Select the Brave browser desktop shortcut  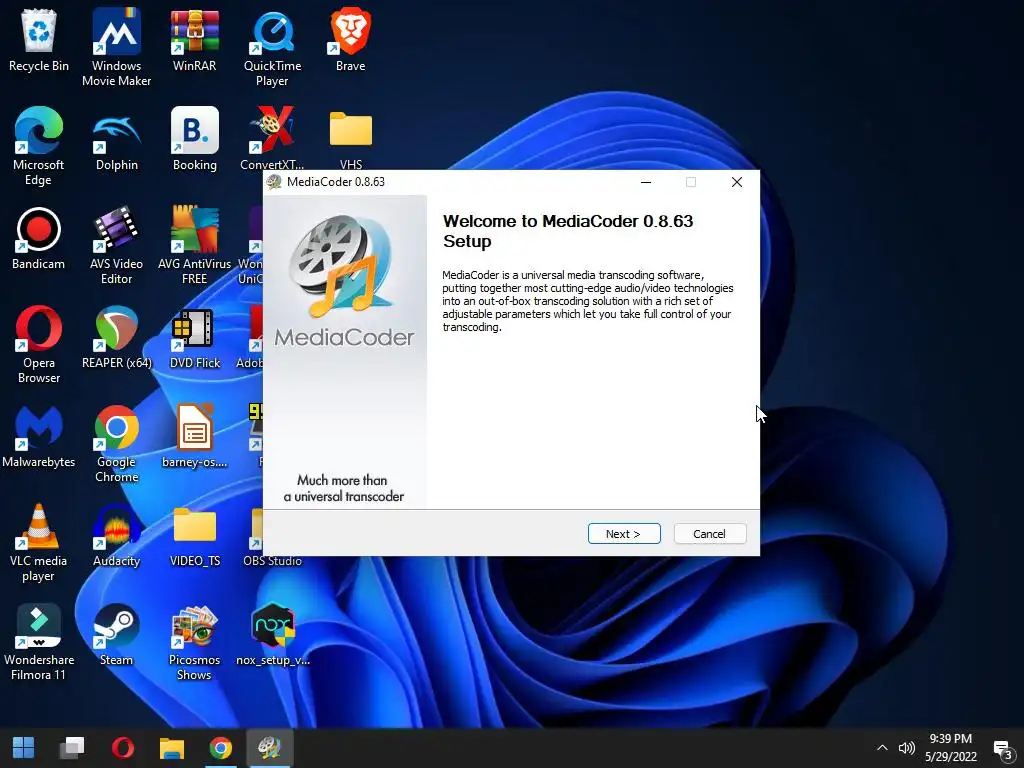351,39
